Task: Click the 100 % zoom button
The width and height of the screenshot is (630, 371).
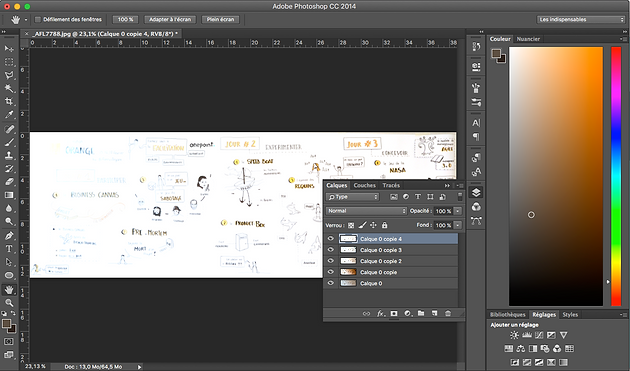Action: [125, 19]
